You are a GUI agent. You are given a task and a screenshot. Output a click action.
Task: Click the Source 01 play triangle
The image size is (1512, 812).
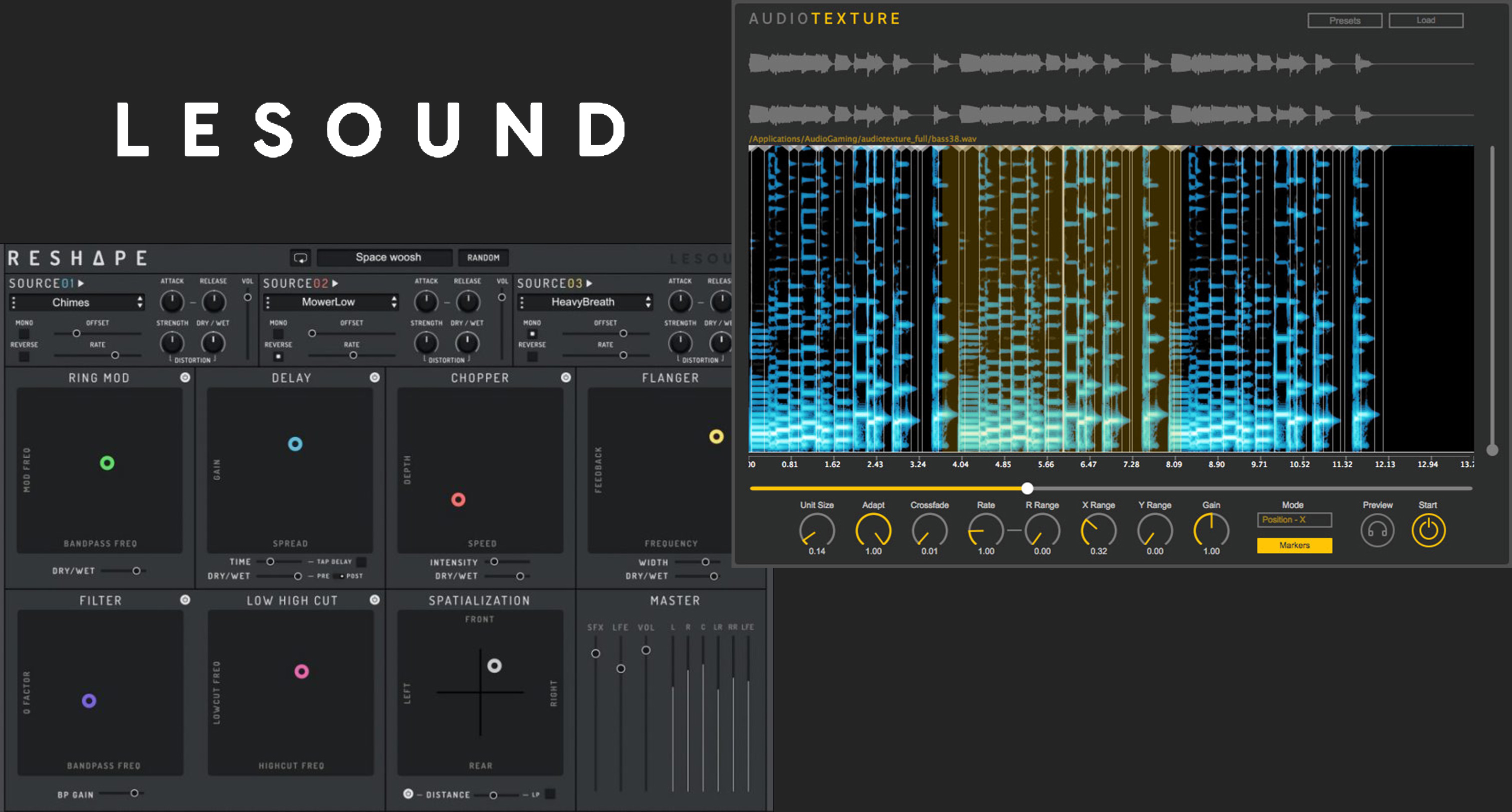coord(81,284)
